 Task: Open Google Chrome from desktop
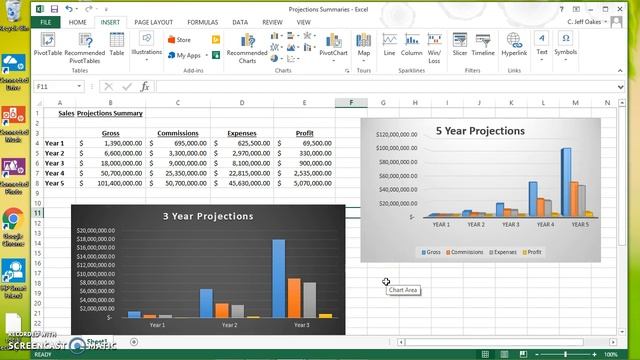tap(13, 227)
